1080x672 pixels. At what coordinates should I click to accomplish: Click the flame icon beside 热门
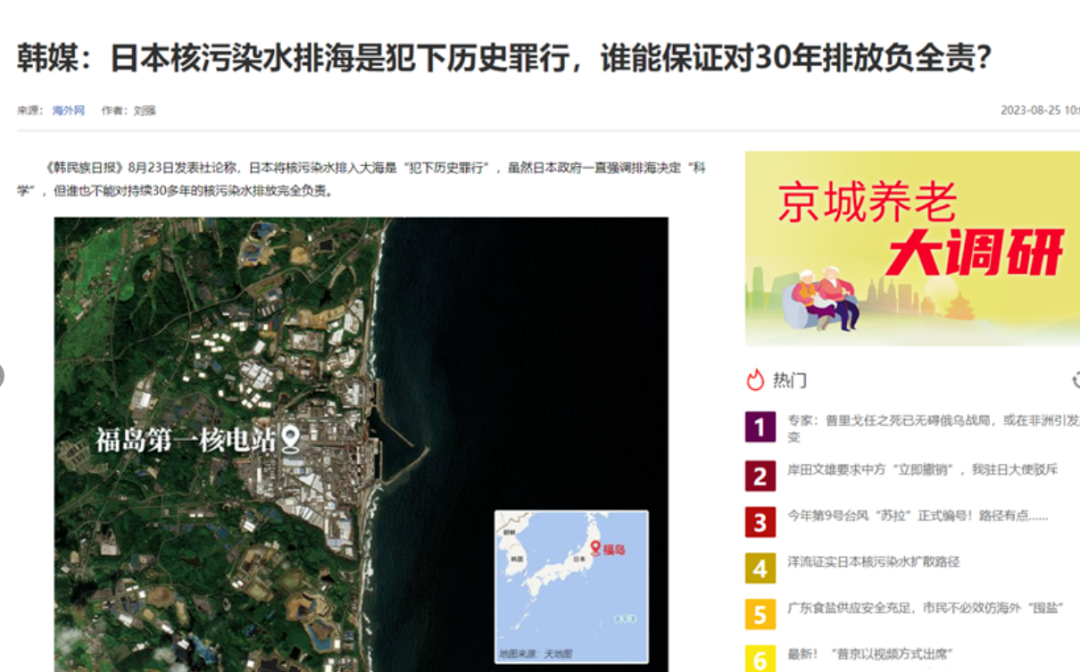pos(756,380)
